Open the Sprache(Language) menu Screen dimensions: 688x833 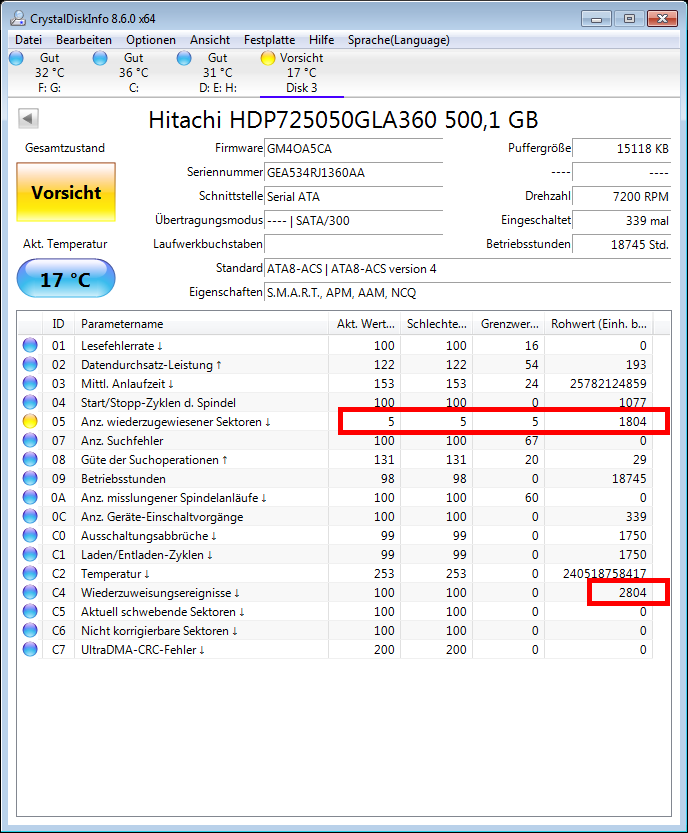(398, 40)
